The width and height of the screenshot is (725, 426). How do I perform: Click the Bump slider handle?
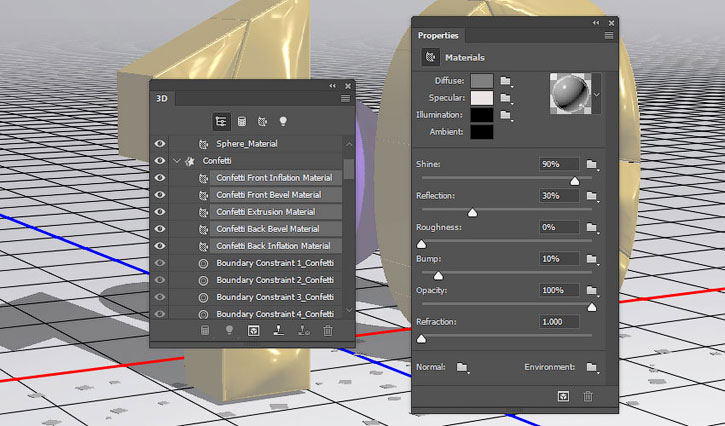point(438,276)
